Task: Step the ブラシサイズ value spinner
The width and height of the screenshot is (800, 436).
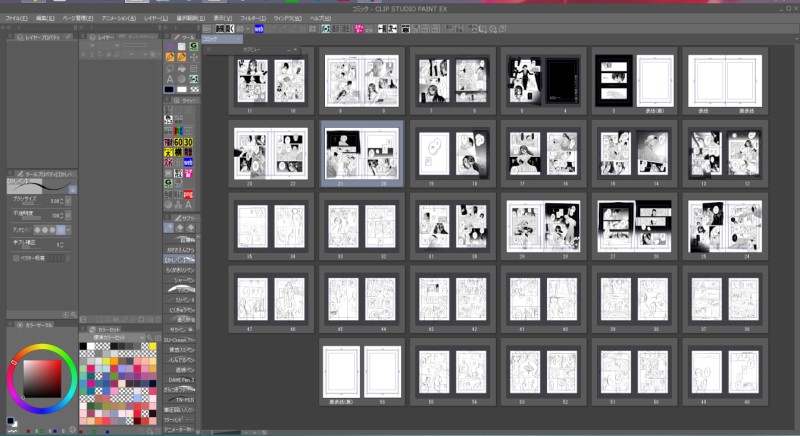Action: coord(62,201)
